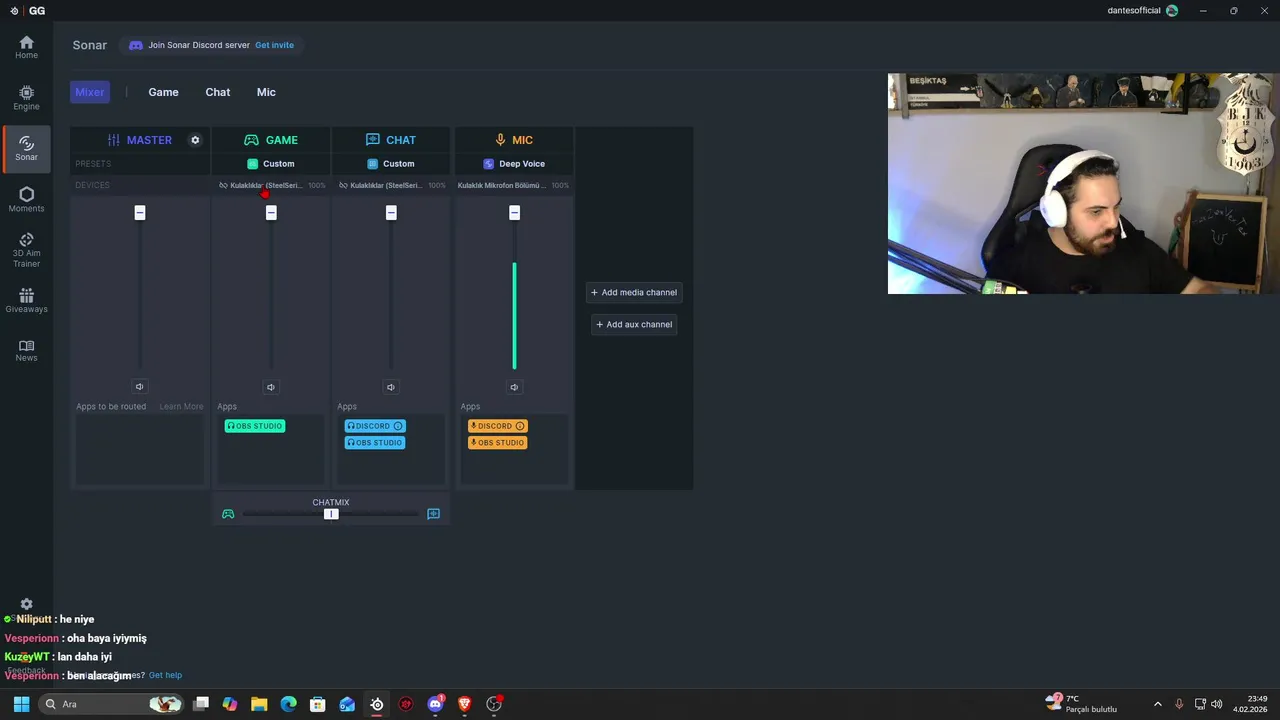This screenshot has width=1280, height=720.
Task: Click Discord tag in Mic apps
Action: (x=498, y=426)
